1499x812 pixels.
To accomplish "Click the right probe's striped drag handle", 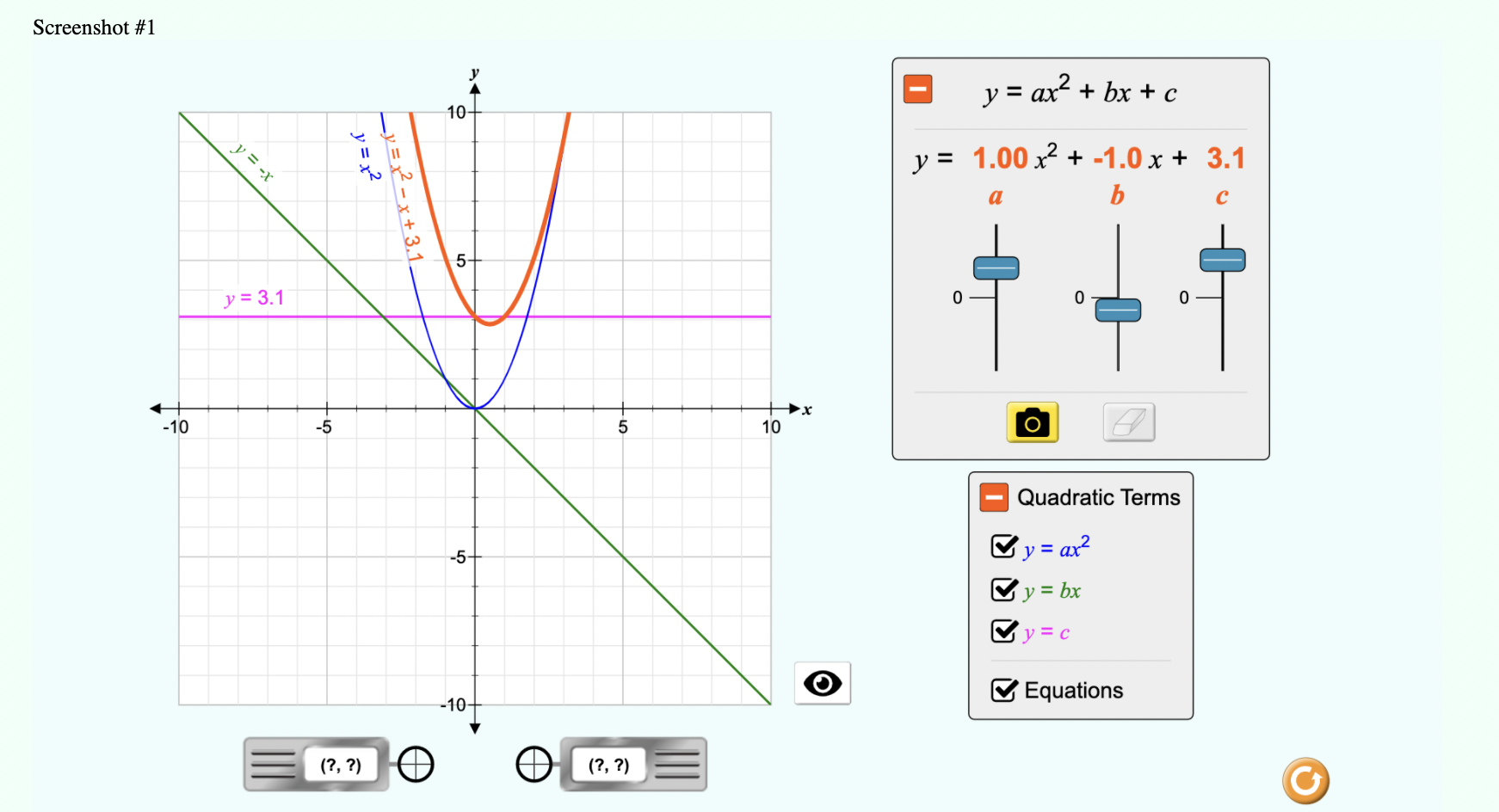I will (x=677, y=765).
